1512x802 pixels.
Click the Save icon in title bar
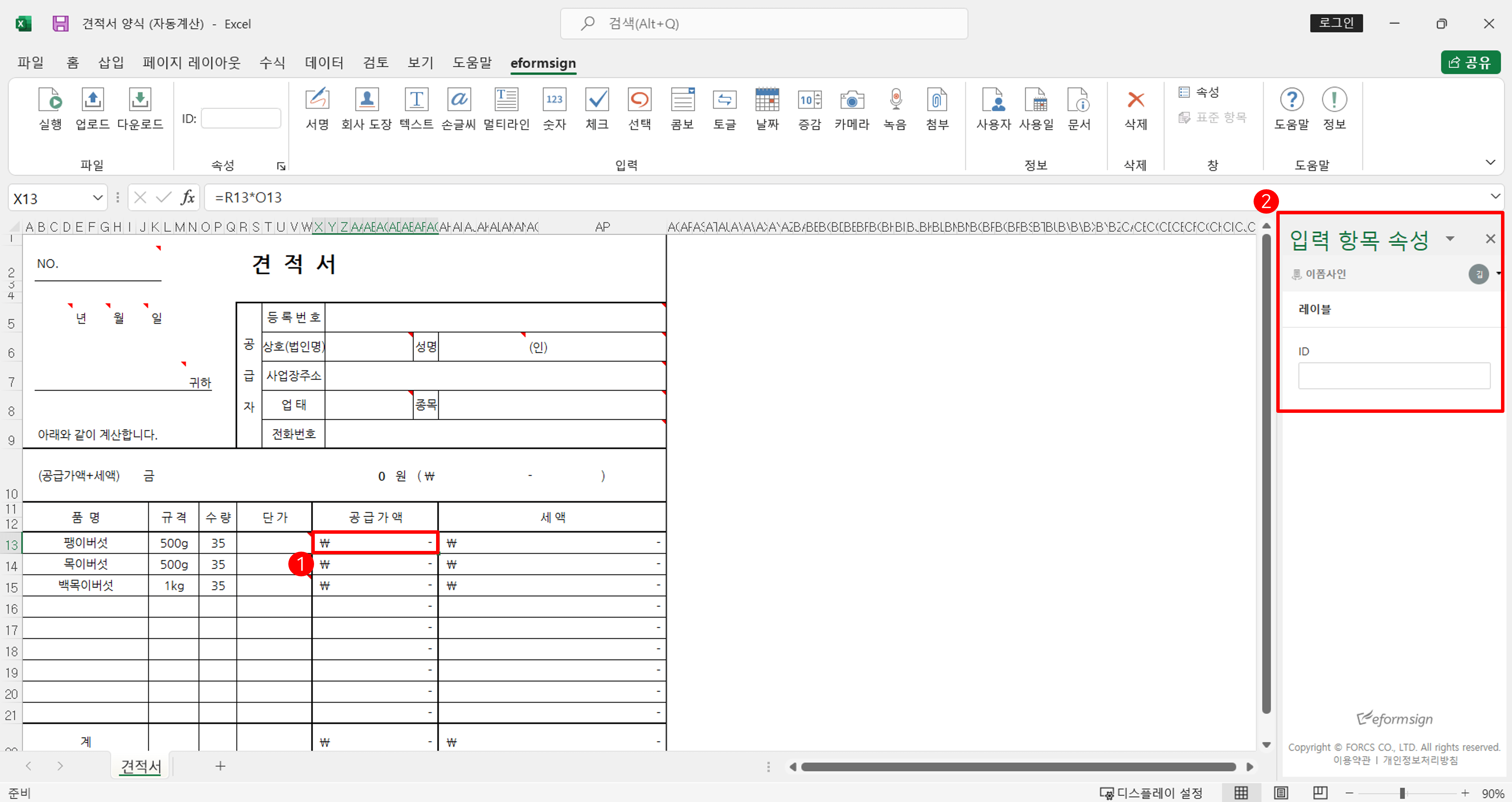coord(60,23)
